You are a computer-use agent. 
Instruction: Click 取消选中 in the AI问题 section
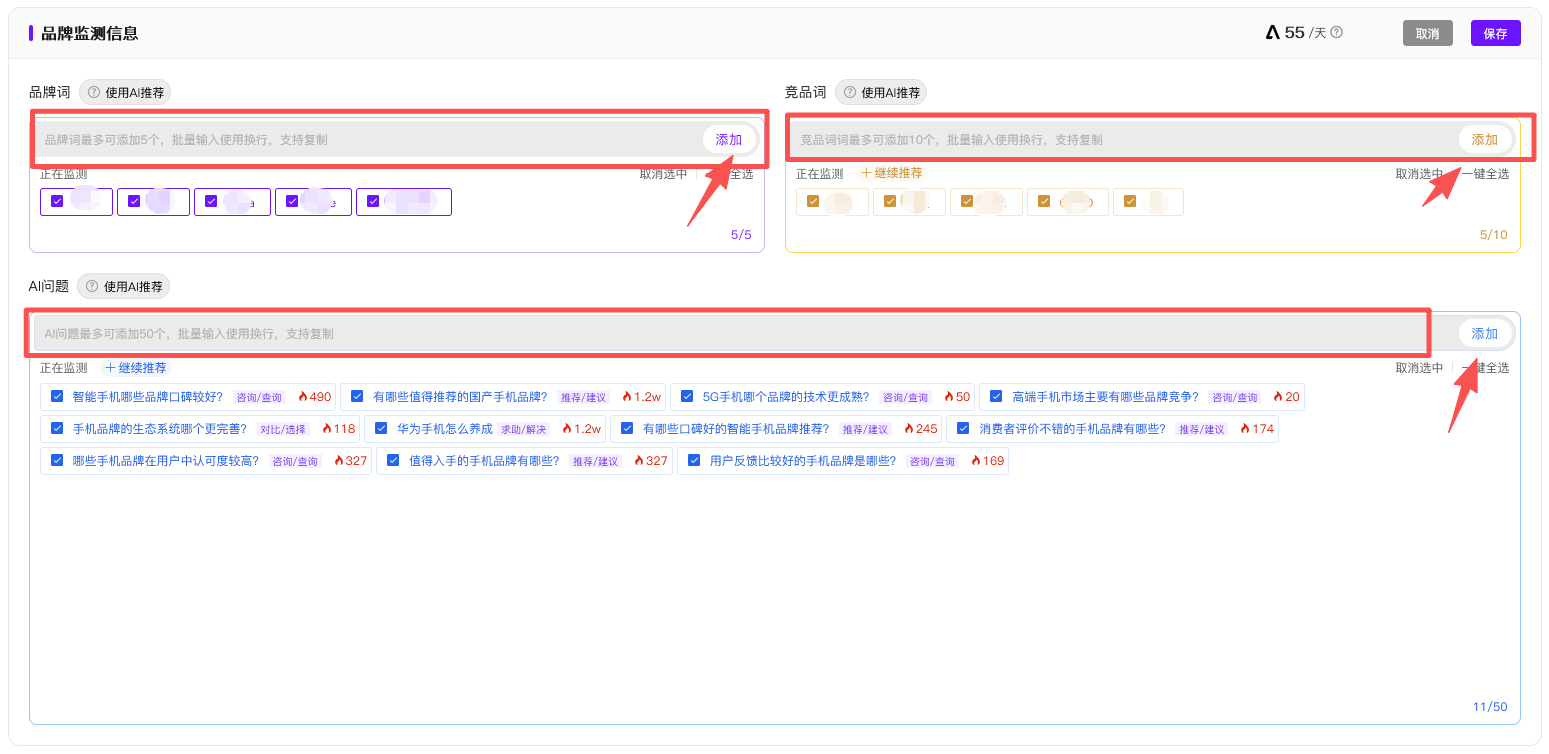pos(1419,368)
